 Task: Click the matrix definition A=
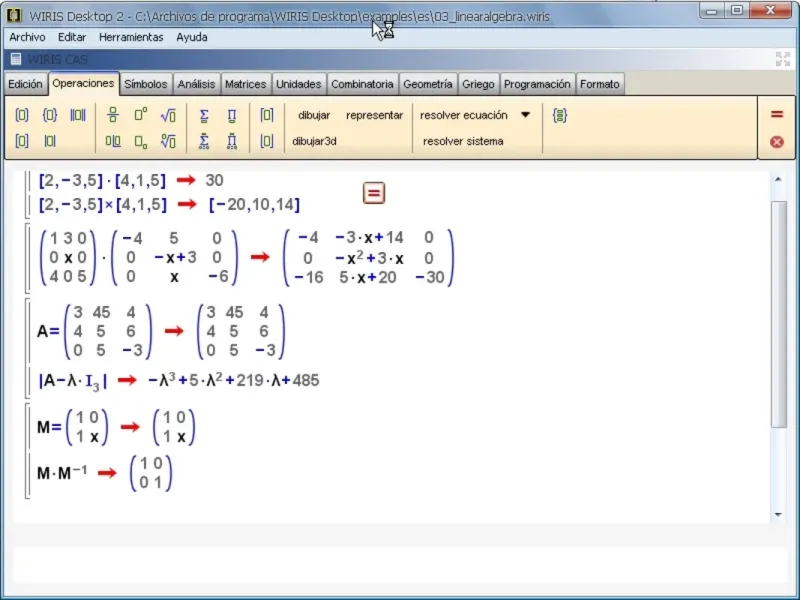94,331
